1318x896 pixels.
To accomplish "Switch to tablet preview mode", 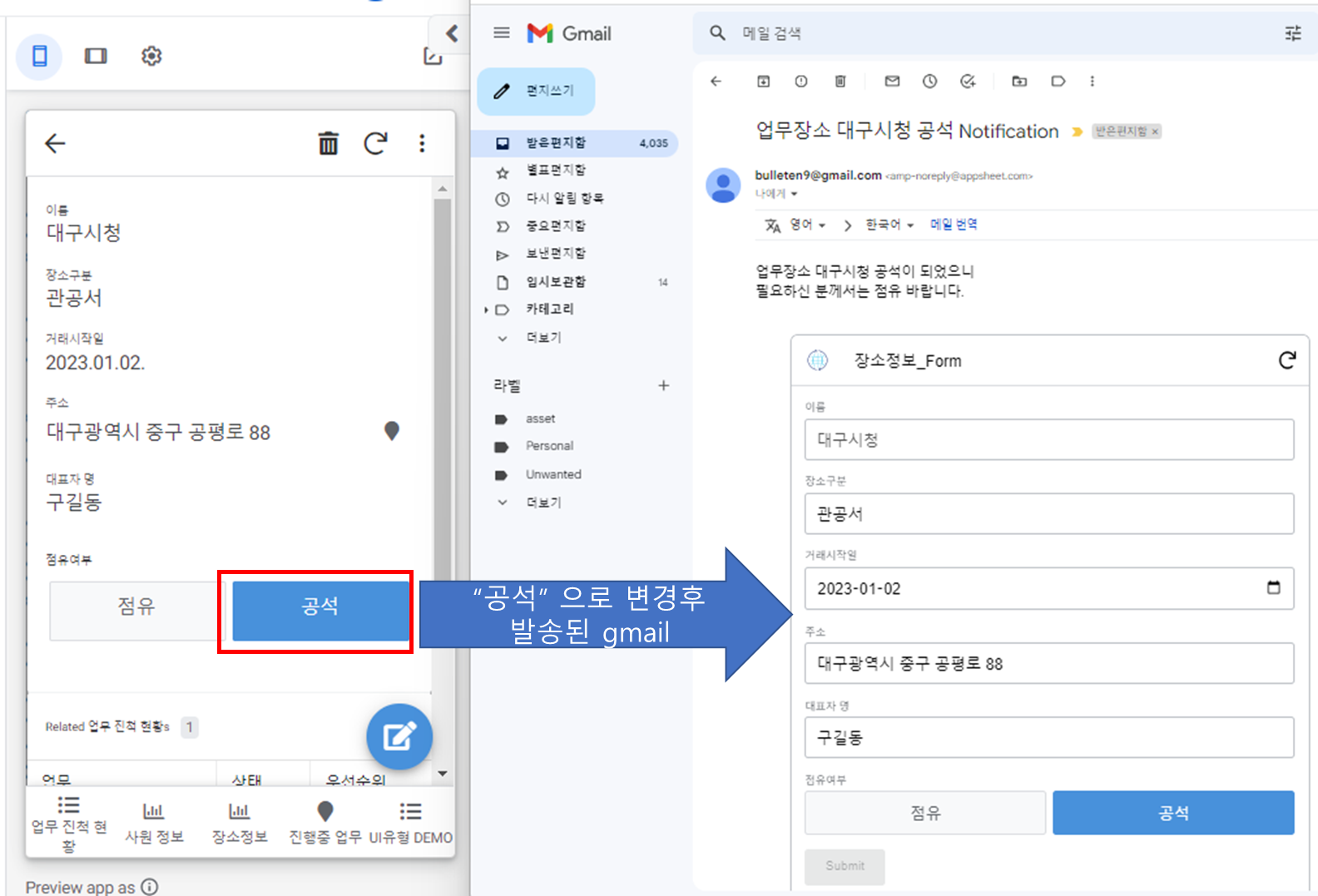I will coord(96,56).
